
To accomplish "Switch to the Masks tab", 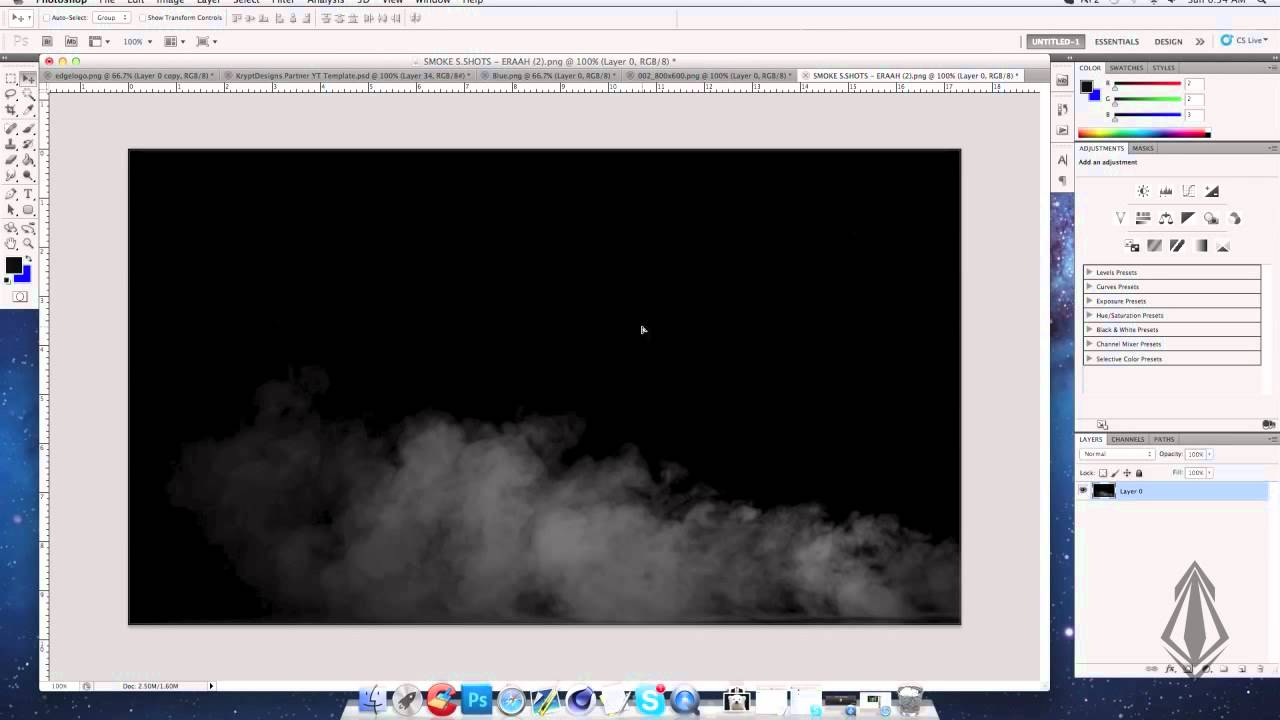I will (x=1143, y=148).
